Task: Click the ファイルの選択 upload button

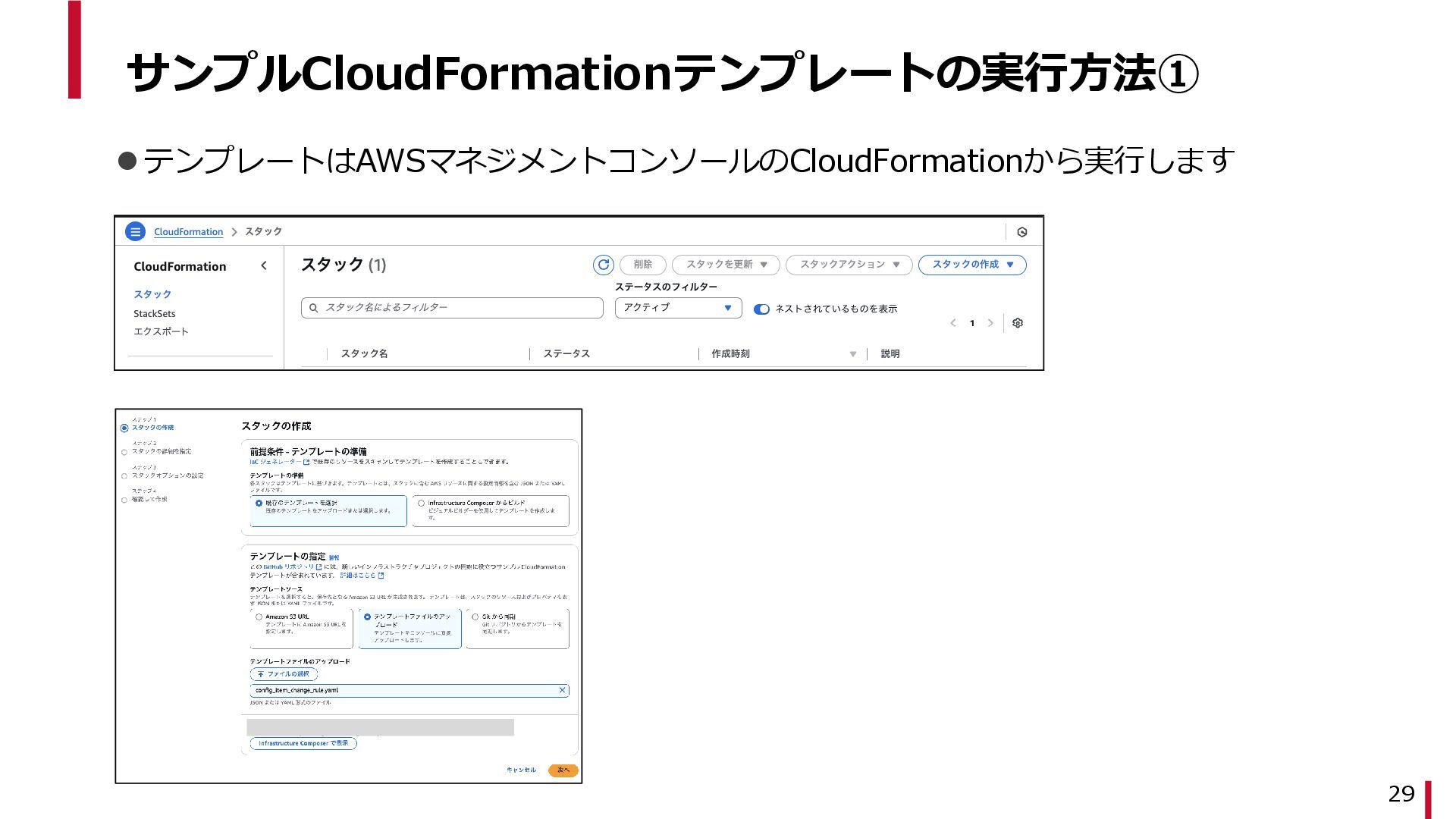Action: (284, 673)
